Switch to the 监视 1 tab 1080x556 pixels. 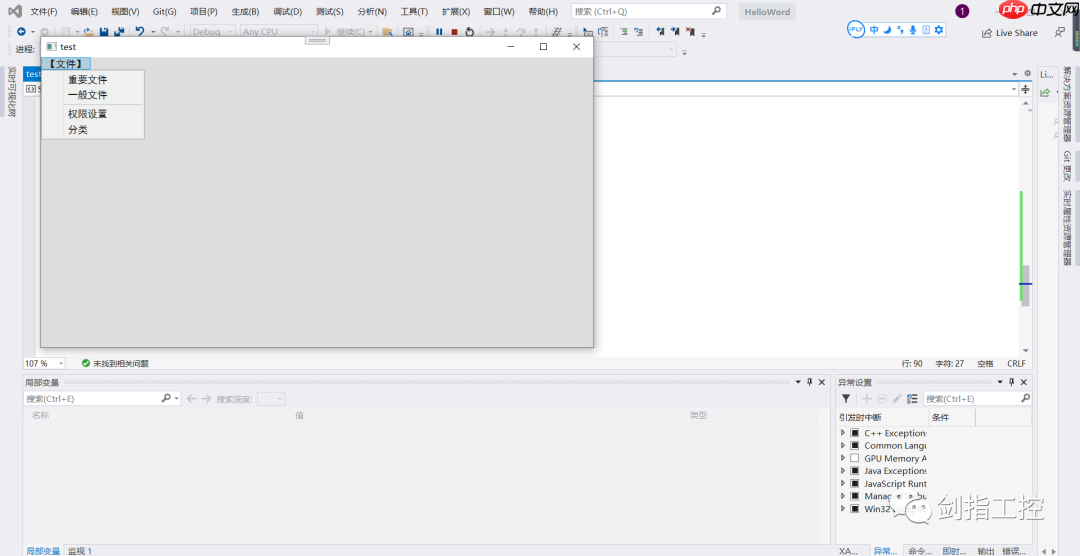click(x=80, y=550)
